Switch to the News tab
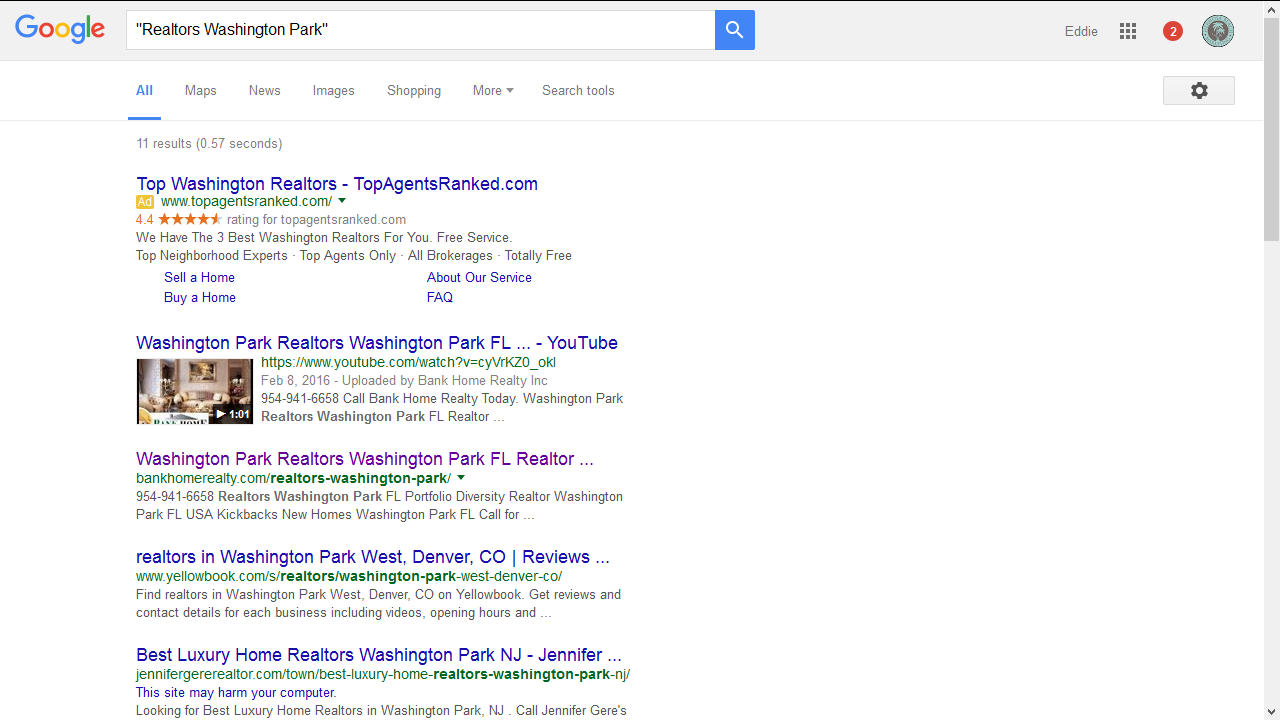The height and width of the screenshot is (720, 1280). click(x=264, y=90)
